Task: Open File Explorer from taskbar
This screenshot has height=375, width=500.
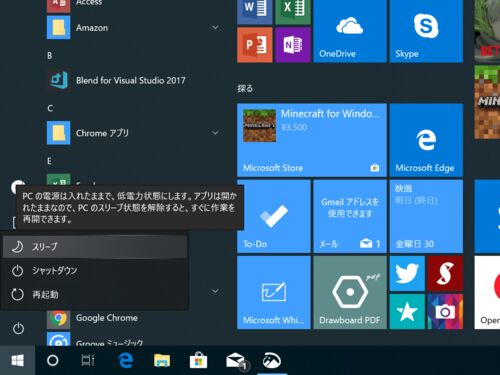Action: tap(162, 360)
